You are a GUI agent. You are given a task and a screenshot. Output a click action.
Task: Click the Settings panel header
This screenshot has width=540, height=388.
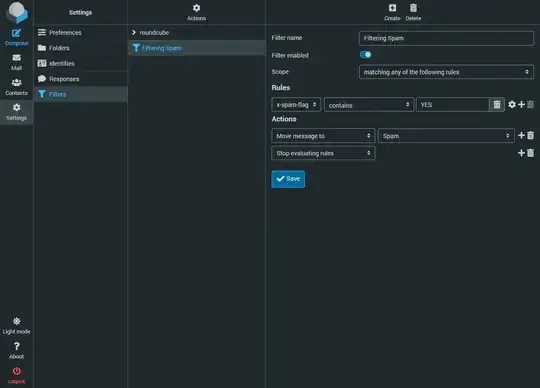pyautogui.click(x=80, y=12)
